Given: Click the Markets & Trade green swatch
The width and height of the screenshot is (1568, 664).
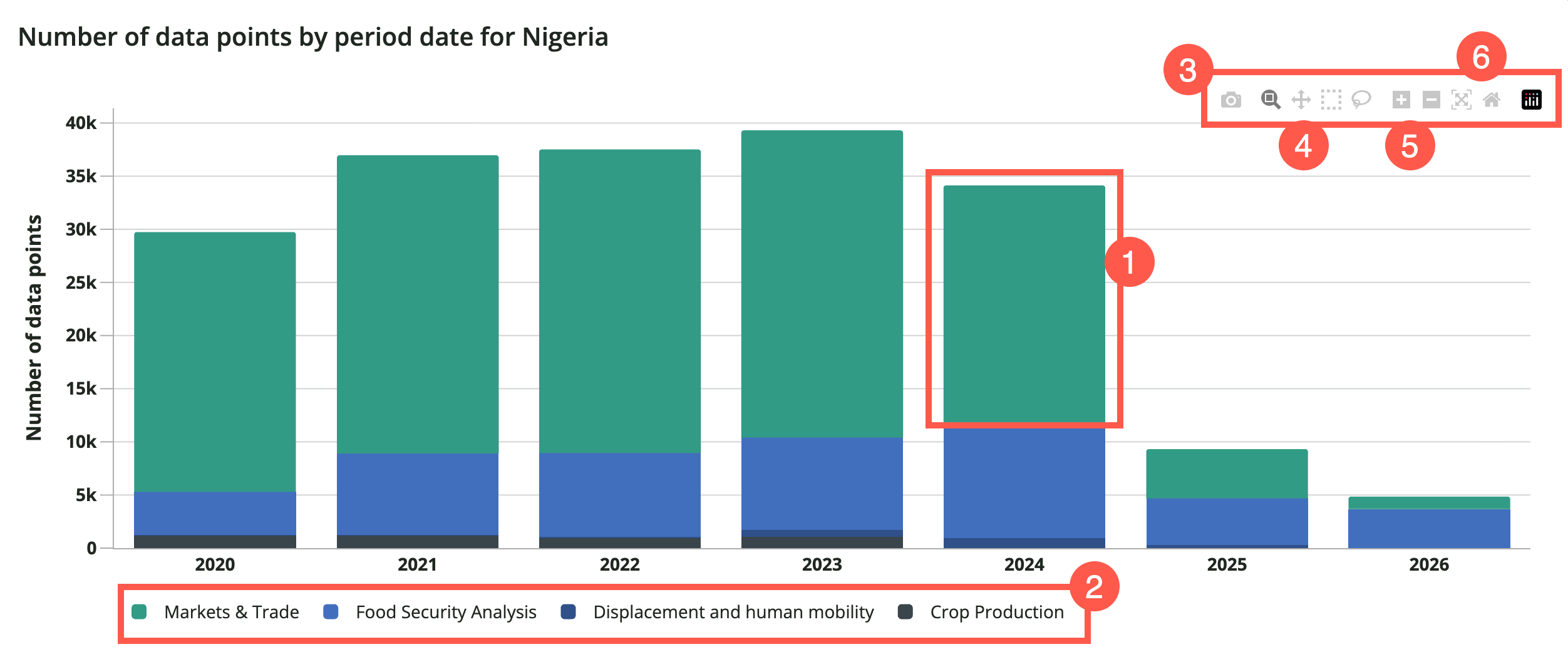Looking at the screenshot, I should pos(138,613).
